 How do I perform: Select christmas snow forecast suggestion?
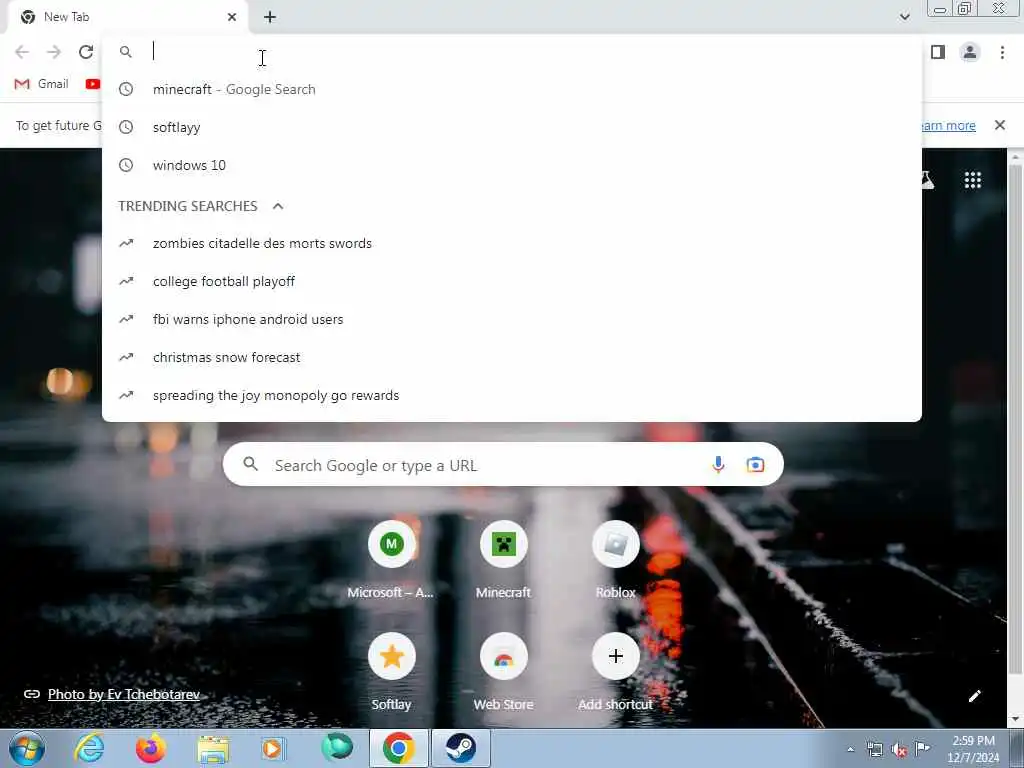point(512,357)
